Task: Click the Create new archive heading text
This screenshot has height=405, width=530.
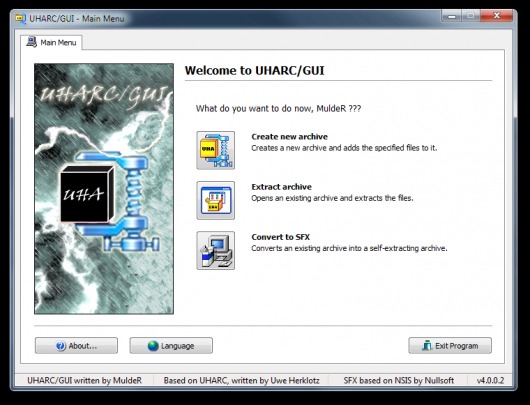Action: tap(289, 137)
